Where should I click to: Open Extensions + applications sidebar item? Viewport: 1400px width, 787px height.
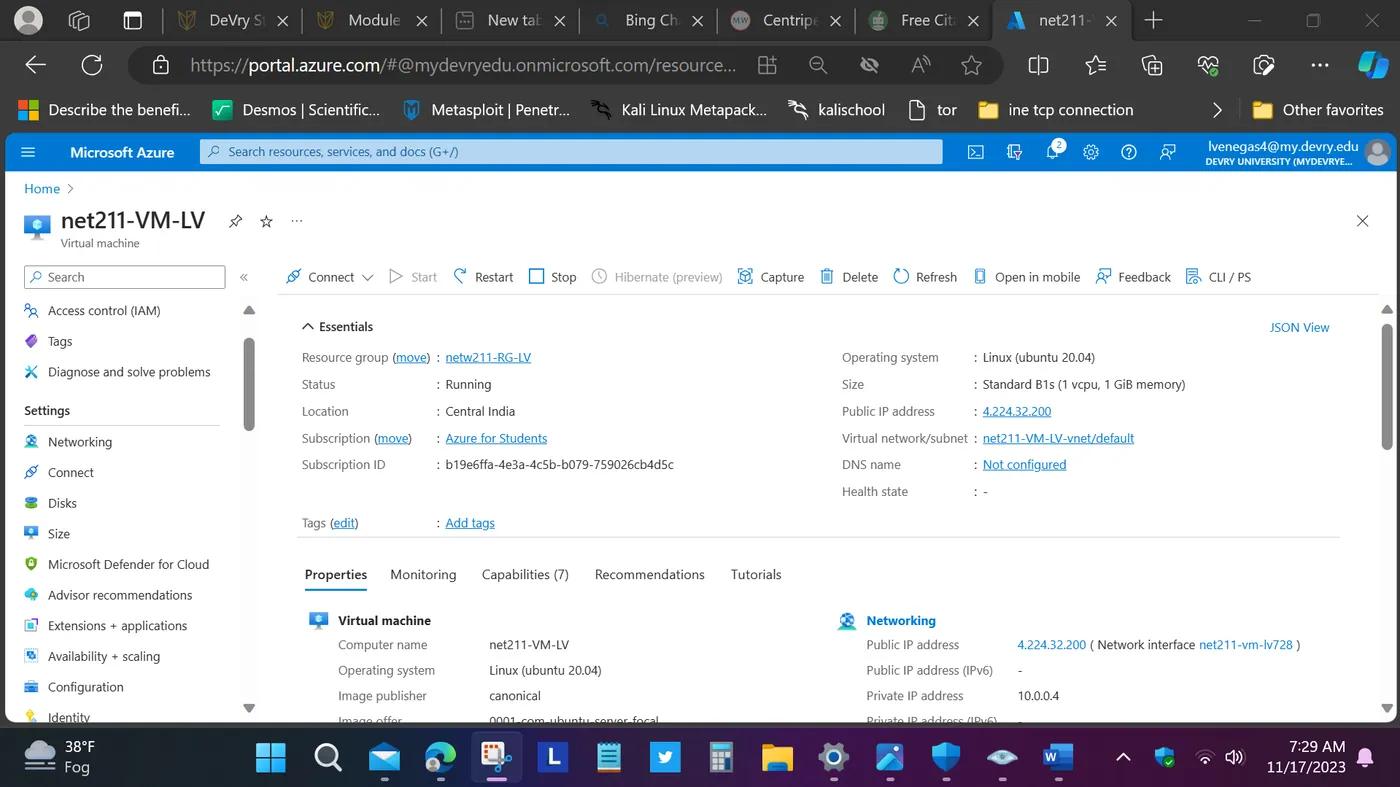117,626
